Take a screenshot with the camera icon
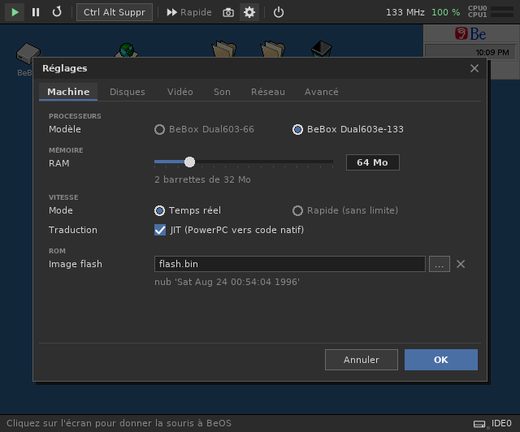Viewport: 520px width, 432px height. point(228,13)
